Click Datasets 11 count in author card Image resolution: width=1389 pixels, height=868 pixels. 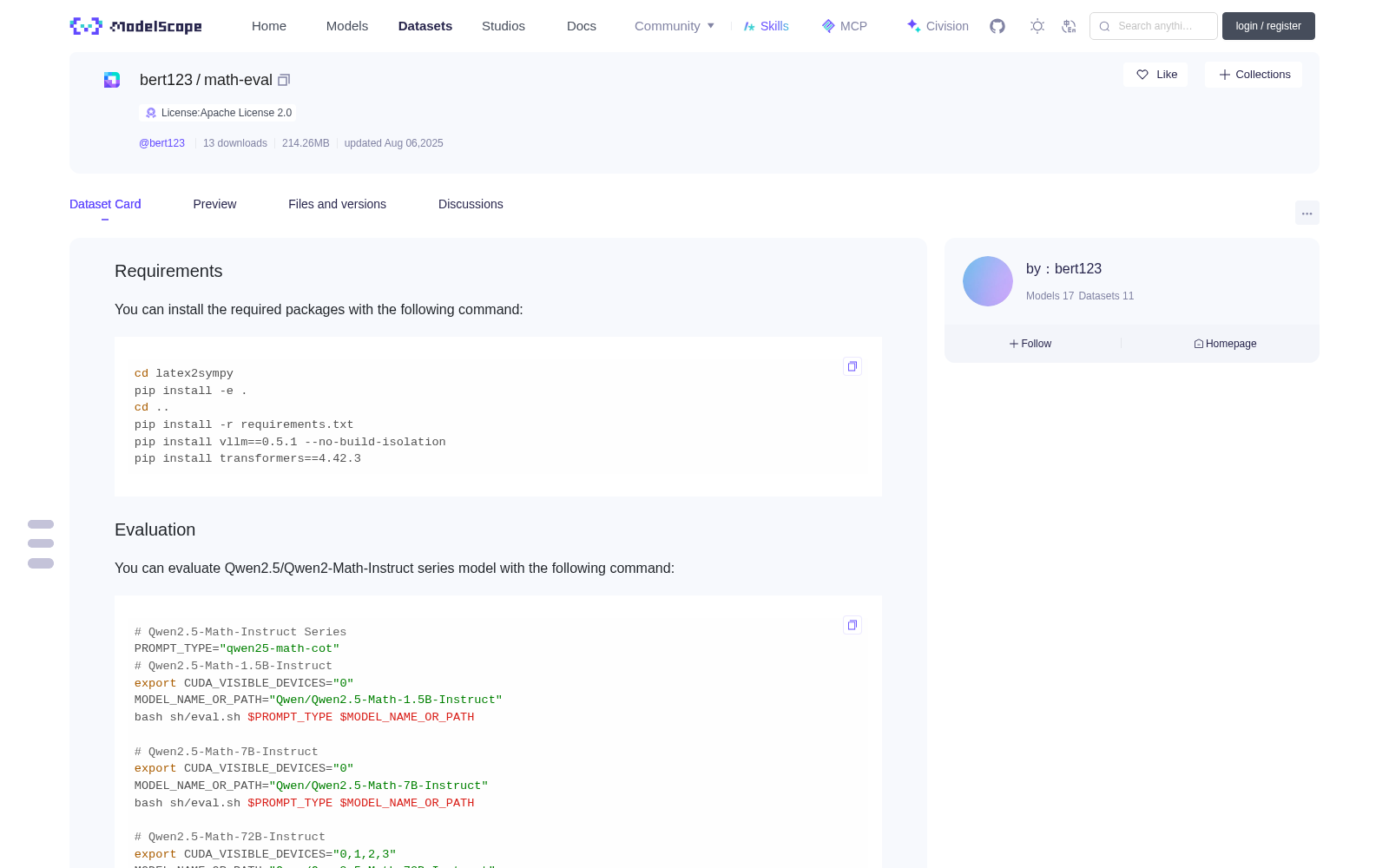click(x=1106, y=296)
